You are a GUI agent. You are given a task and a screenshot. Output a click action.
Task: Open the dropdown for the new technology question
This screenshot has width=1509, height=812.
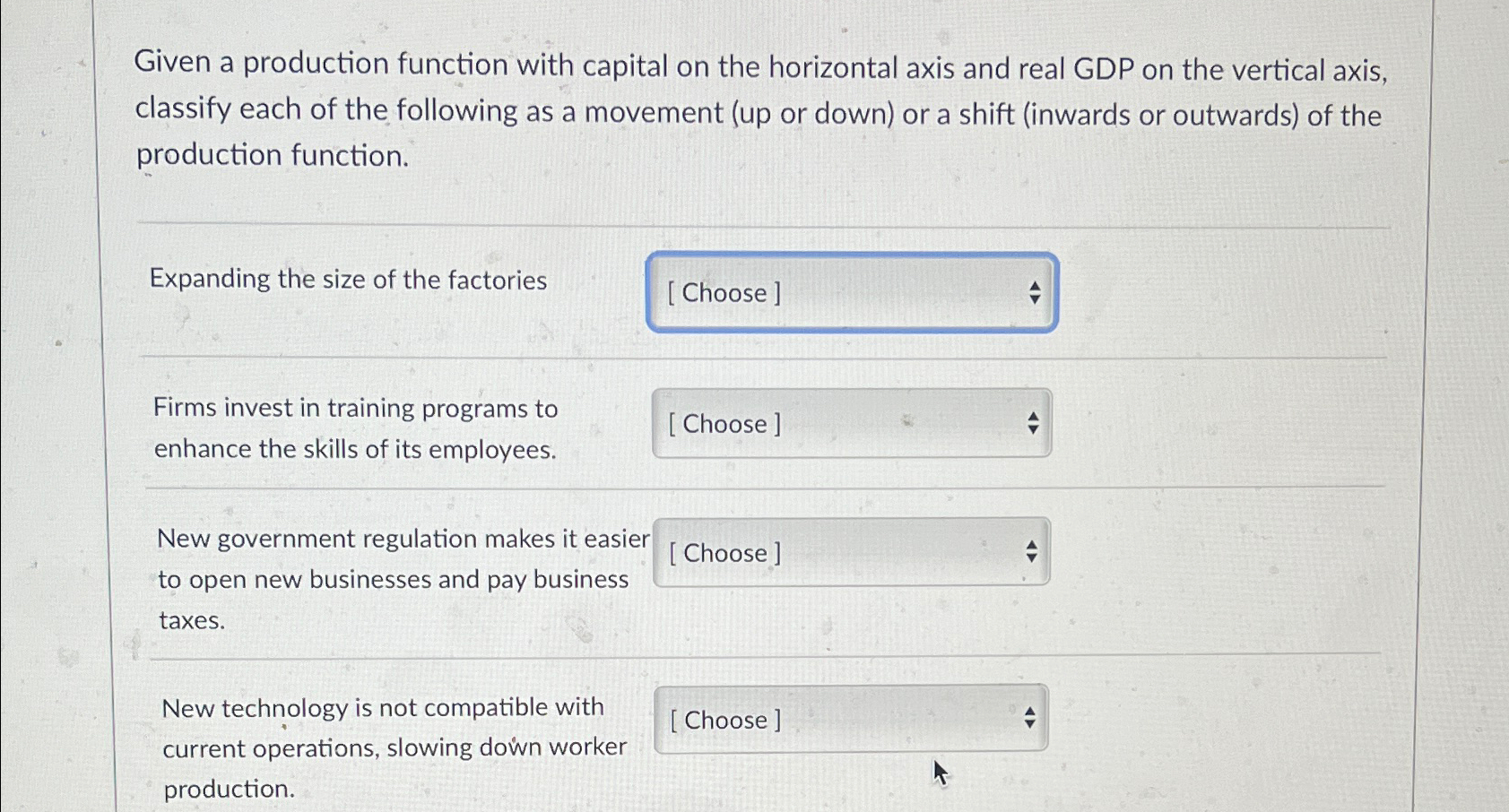click(848, 720)
